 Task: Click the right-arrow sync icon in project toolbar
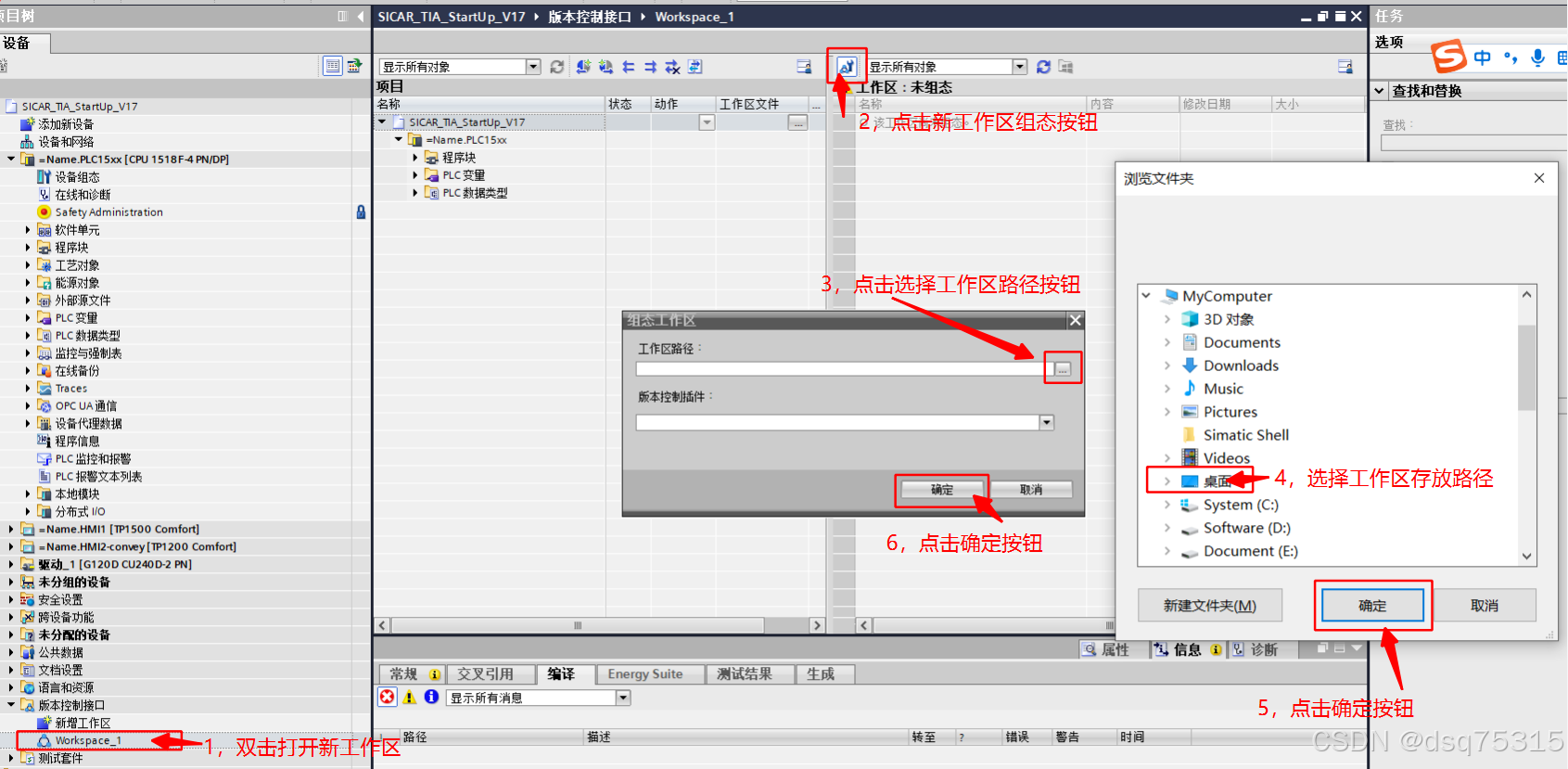click(651, 67)
